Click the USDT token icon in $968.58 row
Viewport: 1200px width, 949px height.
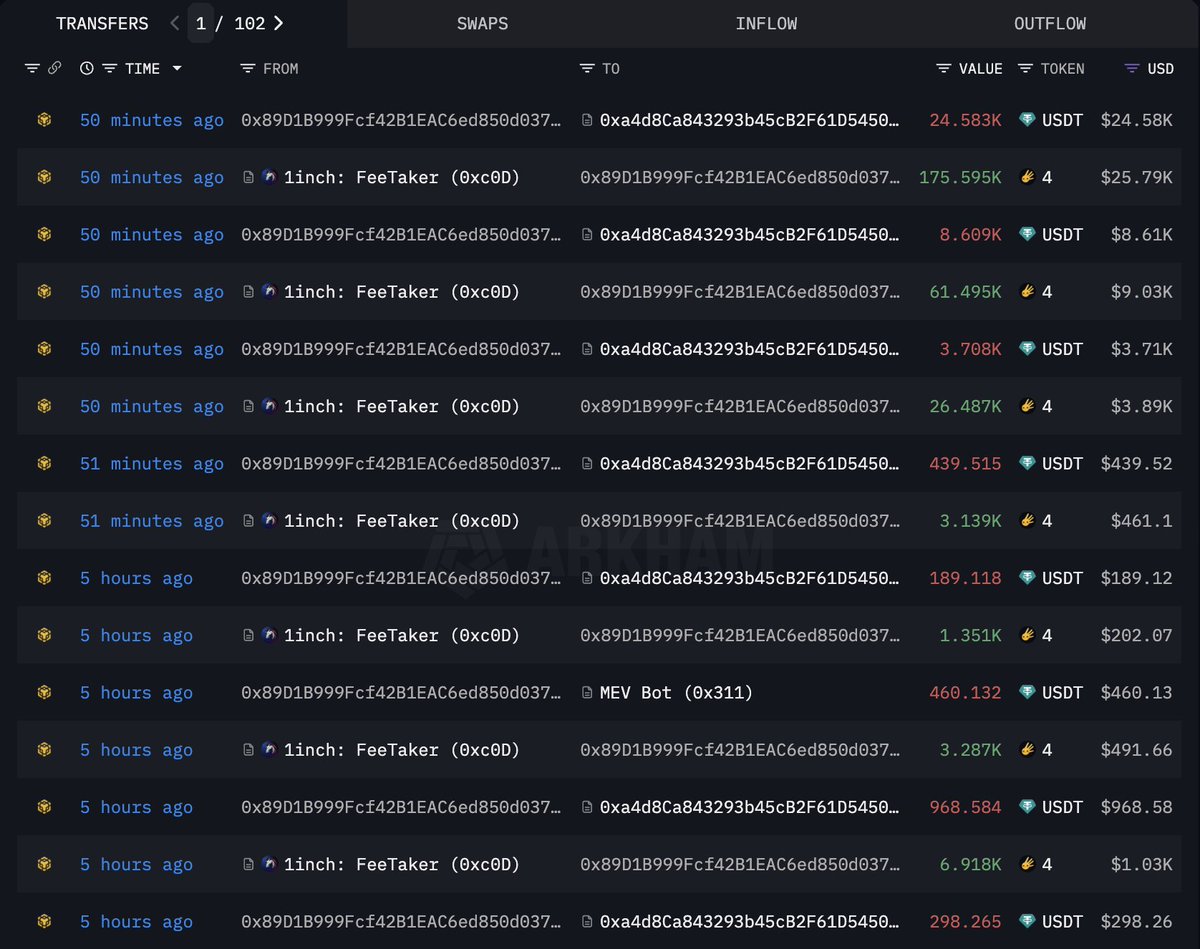pos(1027,807)
